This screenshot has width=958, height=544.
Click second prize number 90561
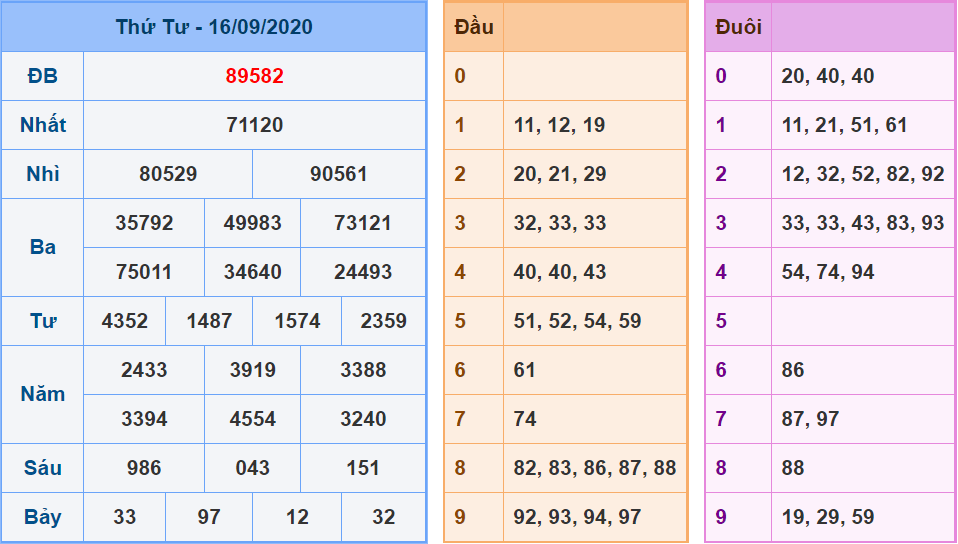click(339, 174)
